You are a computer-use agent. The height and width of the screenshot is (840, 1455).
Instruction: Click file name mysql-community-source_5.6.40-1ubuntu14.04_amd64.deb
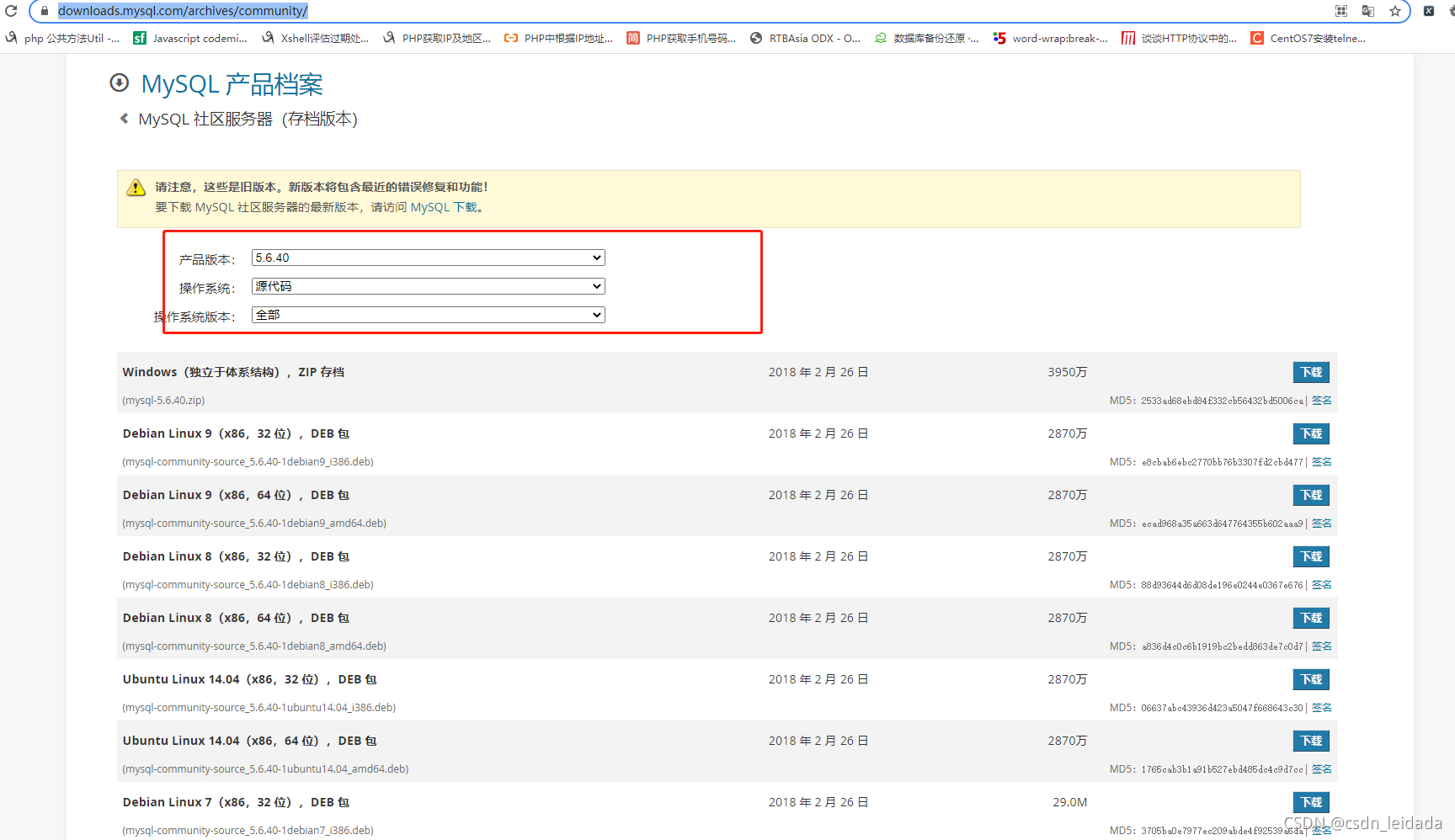coord(265,769)
